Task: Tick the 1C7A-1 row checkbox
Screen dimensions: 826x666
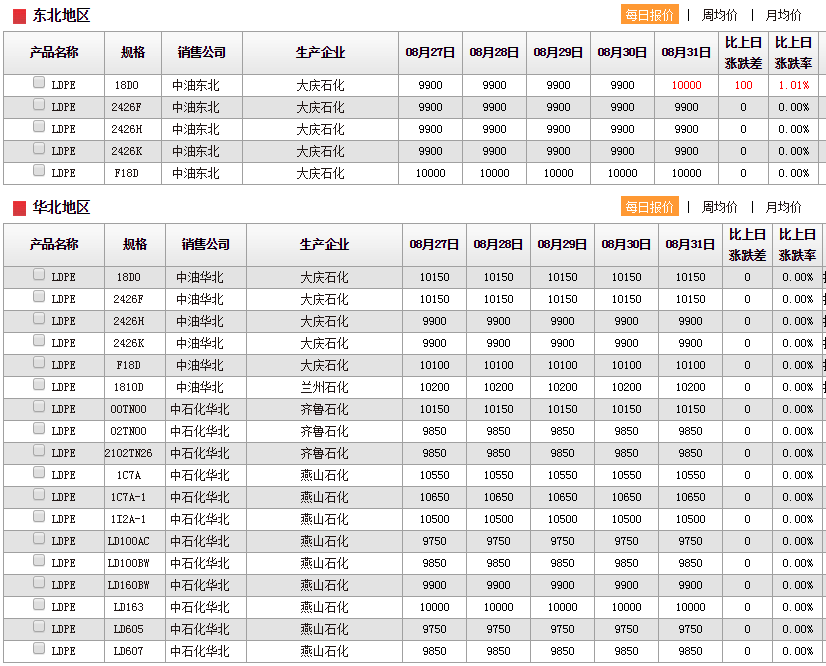Action: 38,495
